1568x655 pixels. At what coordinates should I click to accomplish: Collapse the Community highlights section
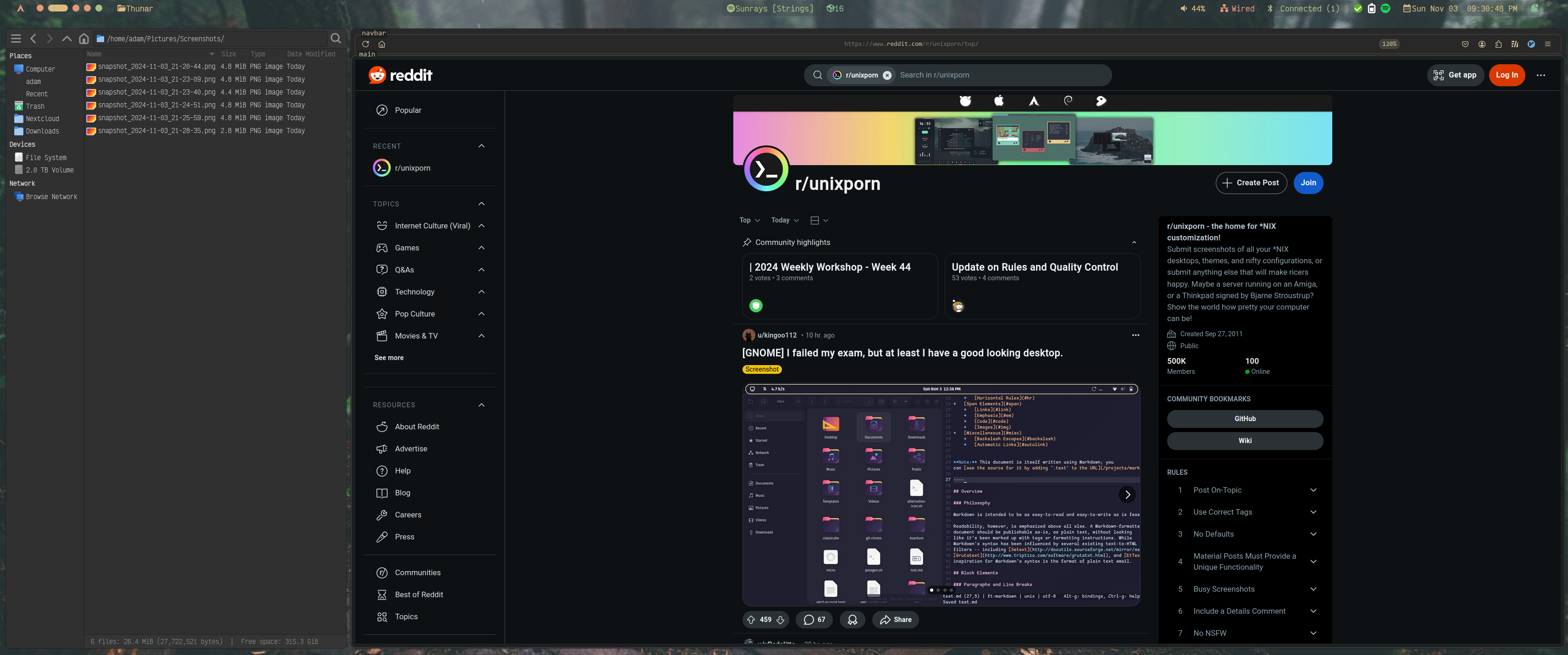pos(1134,242)
